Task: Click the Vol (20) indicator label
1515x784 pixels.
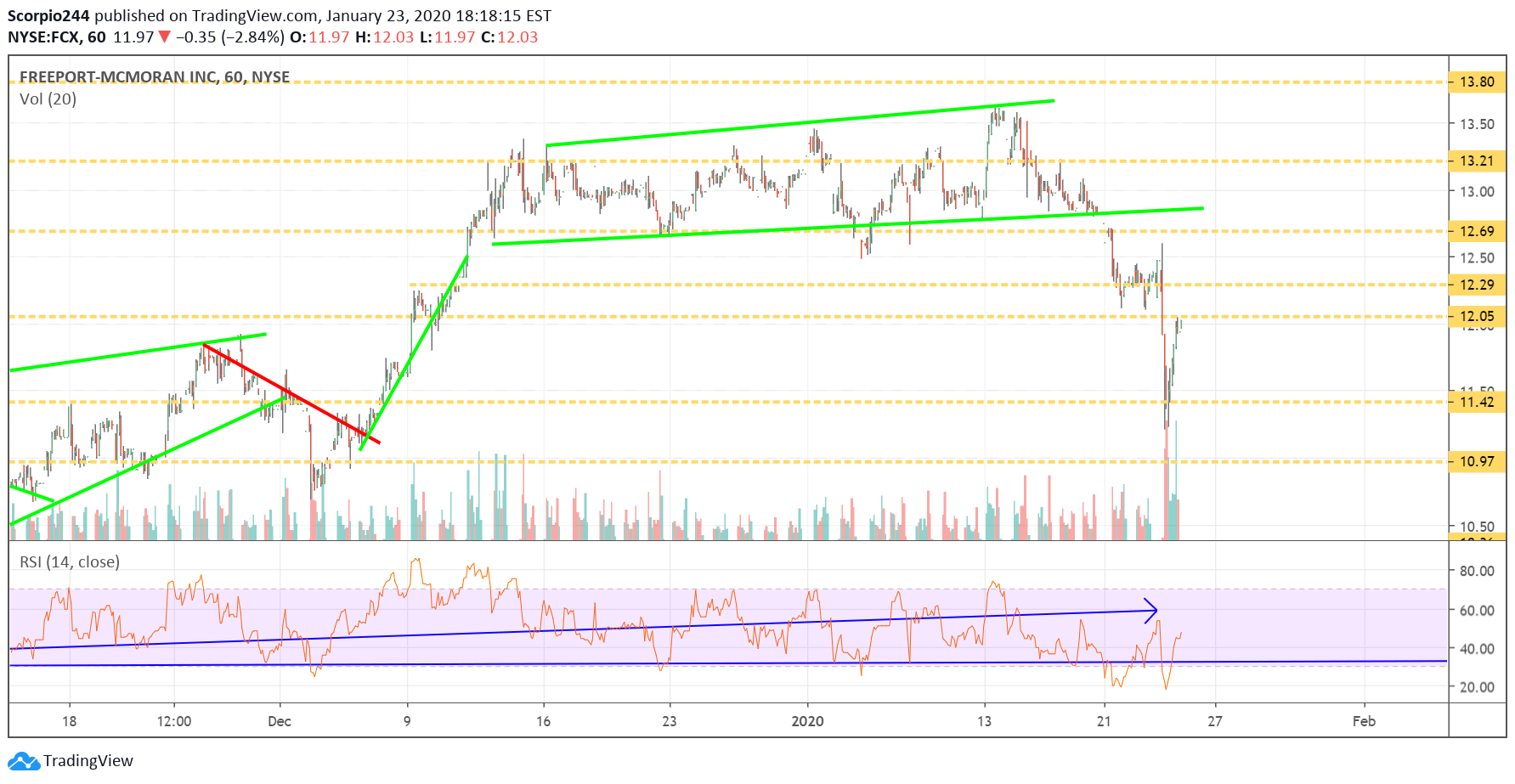Action: tap(48, 99)
